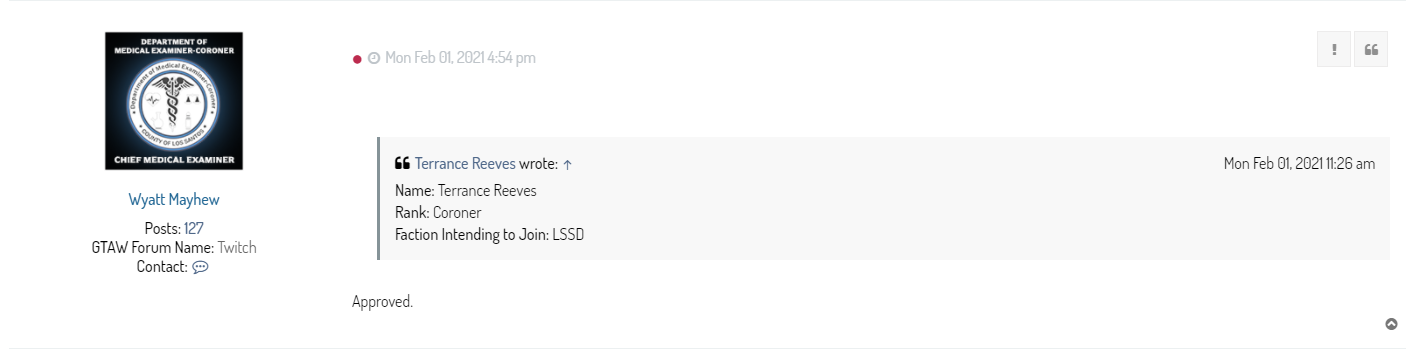Open Terrance Reeves' profile from the quote

coord(465,164)
